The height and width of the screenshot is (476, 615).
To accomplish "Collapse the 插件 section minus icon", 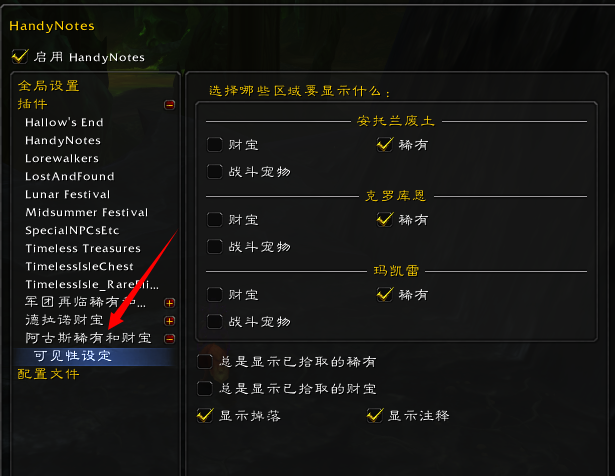I will (x=169, y=105).
